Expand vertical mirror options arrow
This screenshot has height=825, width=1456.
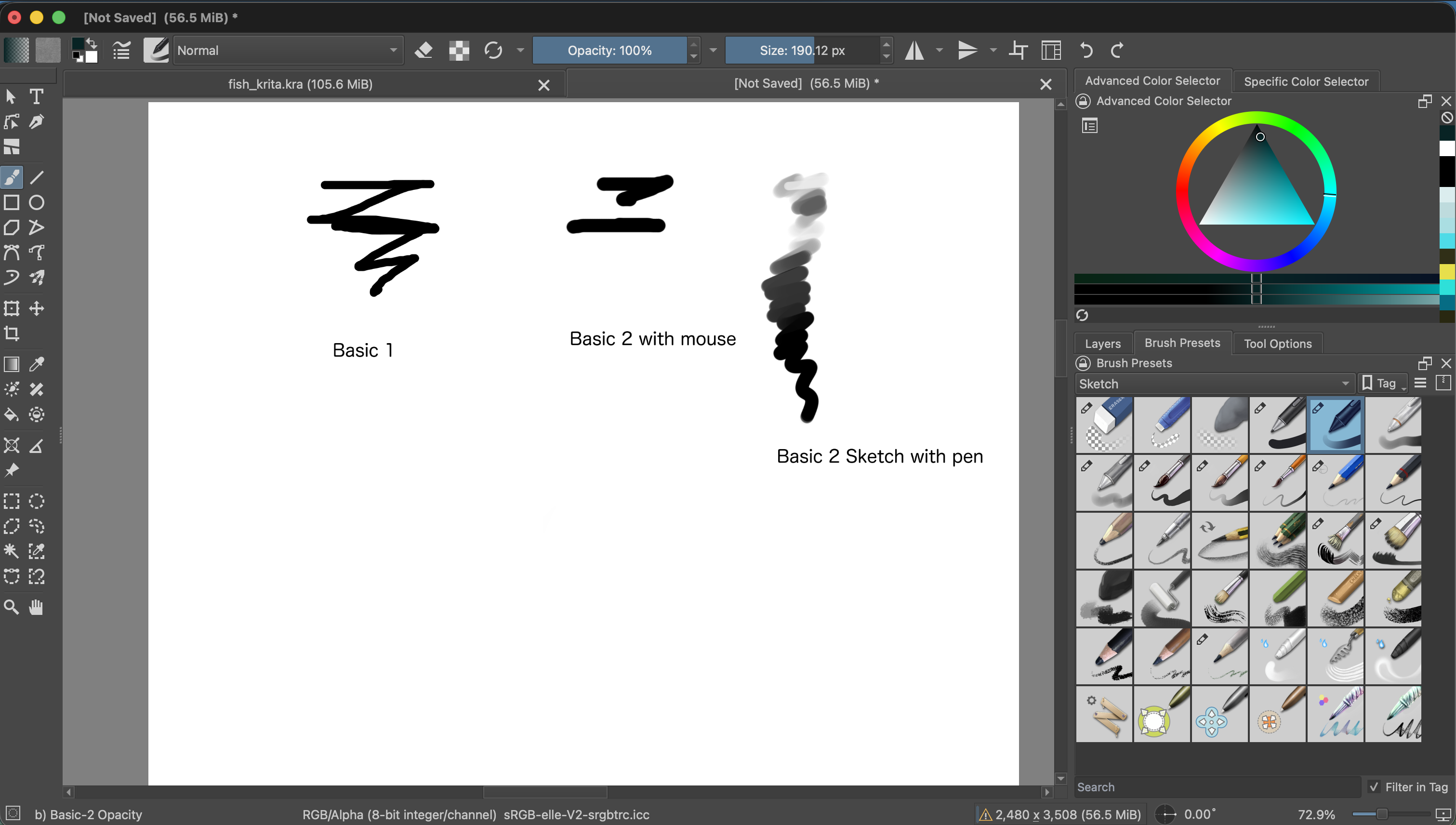[x=993, y=51]
